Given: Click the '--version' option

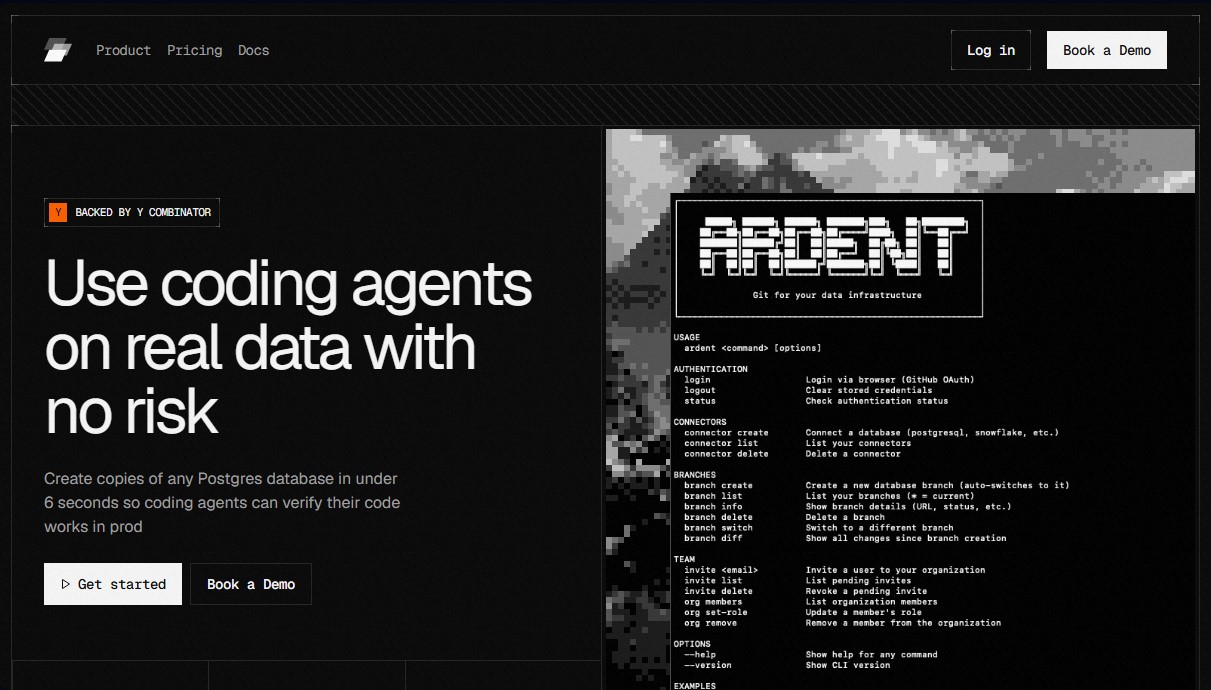Looking at the screenshot, I should (708, 665).
